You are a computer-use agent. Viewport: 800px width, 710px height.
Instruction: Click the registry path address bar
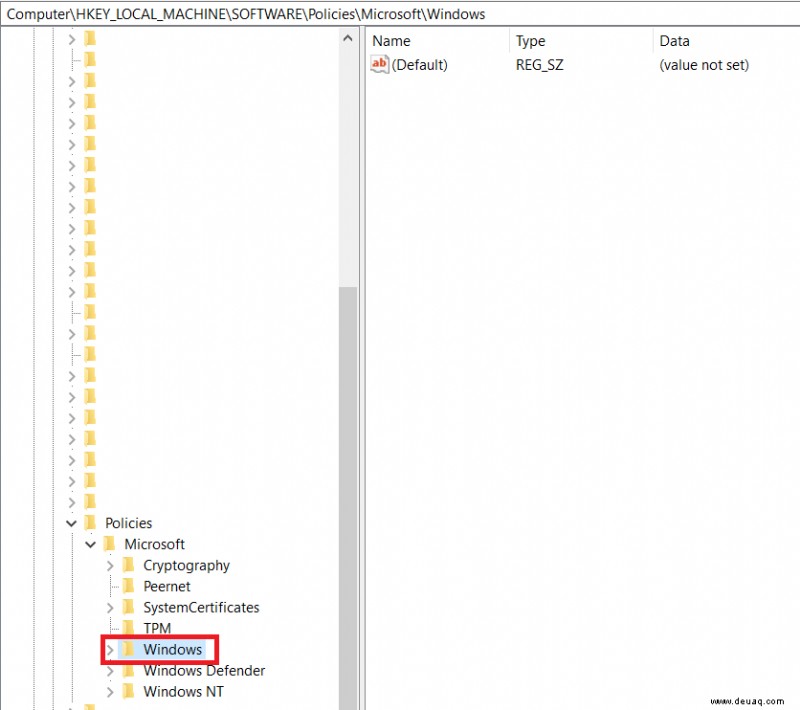pyautogui.click(x=400, y=14)
